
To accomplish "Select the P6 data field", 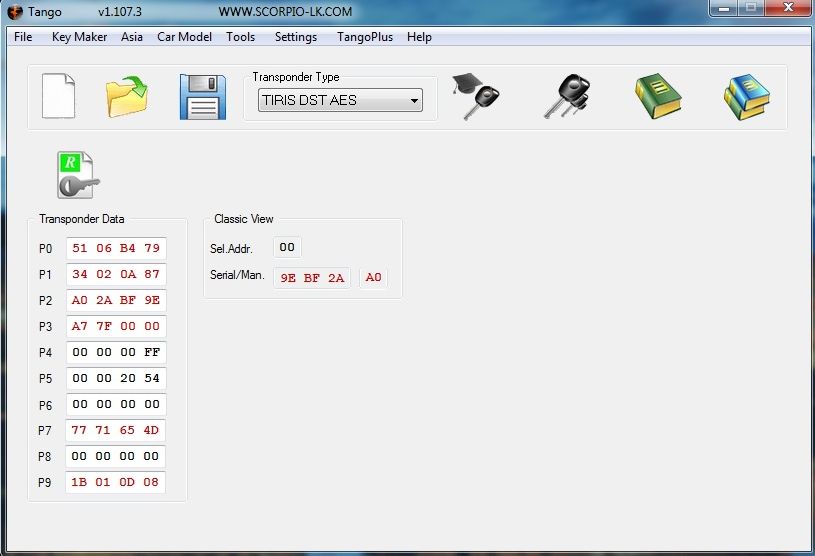I will pos(116,404).
